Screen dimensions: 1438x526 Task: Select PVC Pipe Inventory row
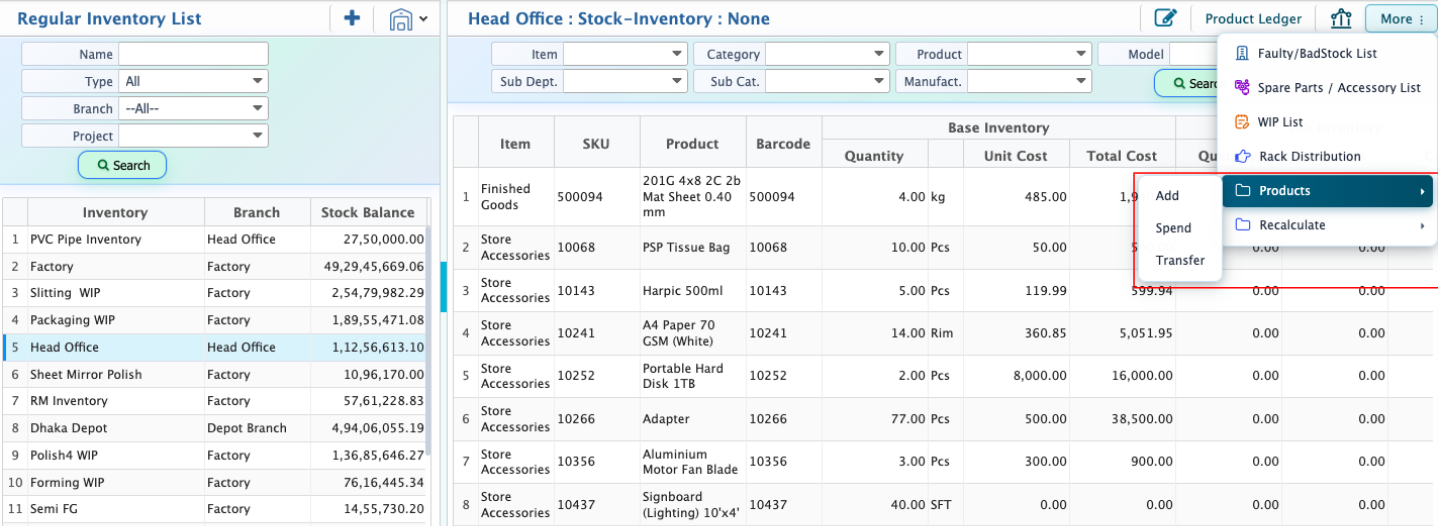pyautogui.click(x=214, y=239)
